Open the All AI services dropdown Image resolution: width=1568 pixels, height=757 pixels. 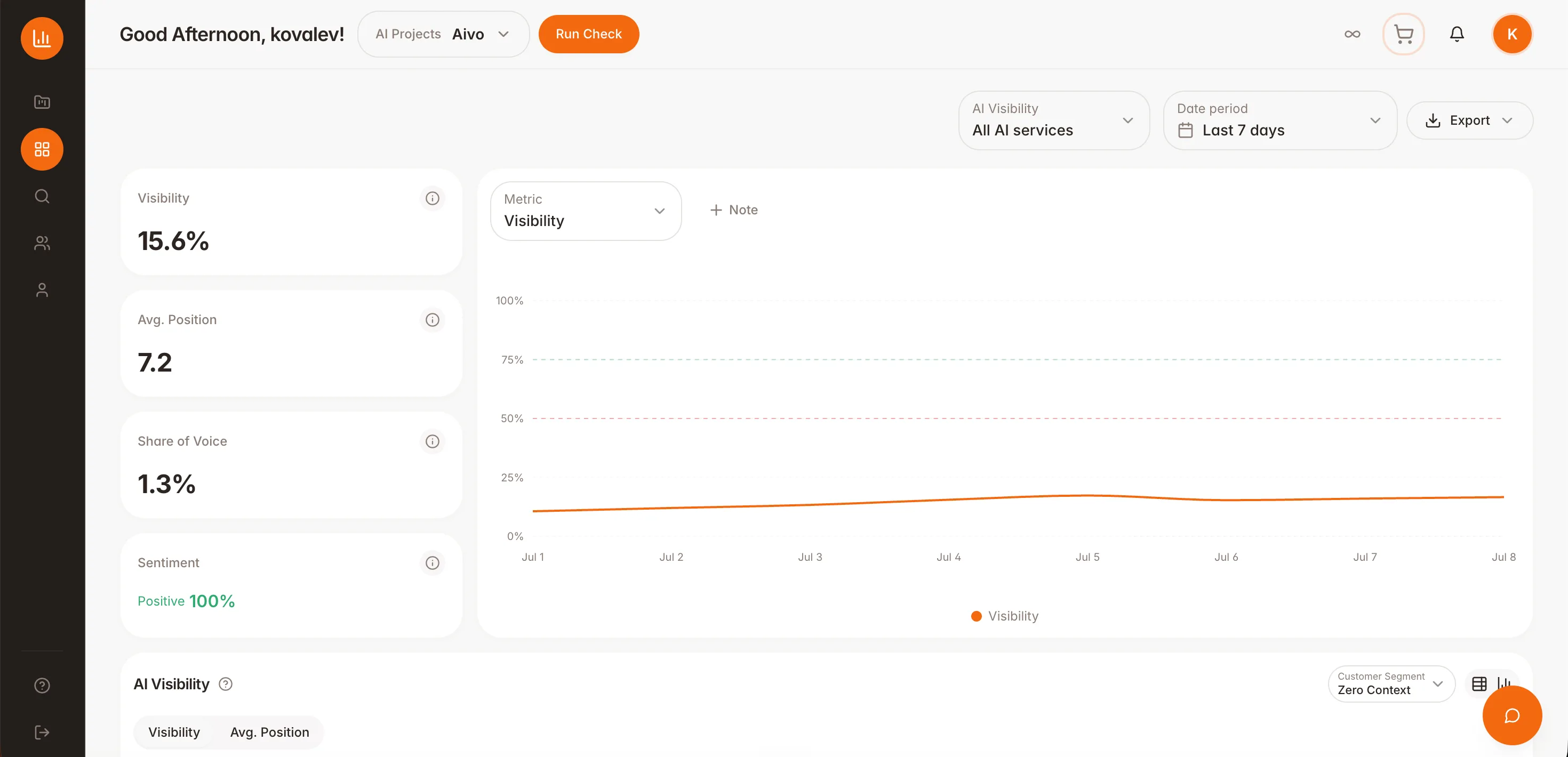point(1054,120)
